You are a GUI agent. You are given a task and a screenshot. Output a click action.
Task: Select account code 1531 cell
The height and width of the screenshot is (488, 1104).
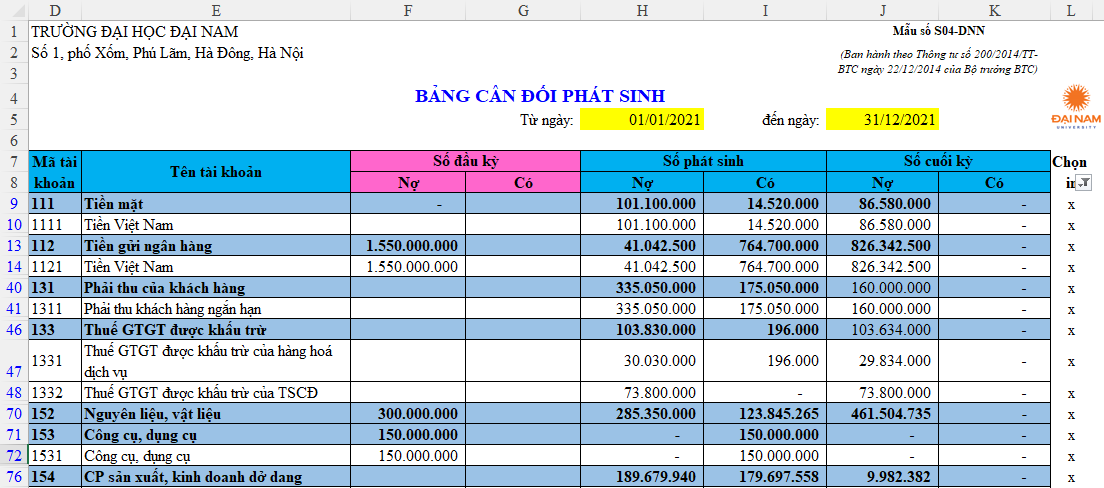point(56,456)
